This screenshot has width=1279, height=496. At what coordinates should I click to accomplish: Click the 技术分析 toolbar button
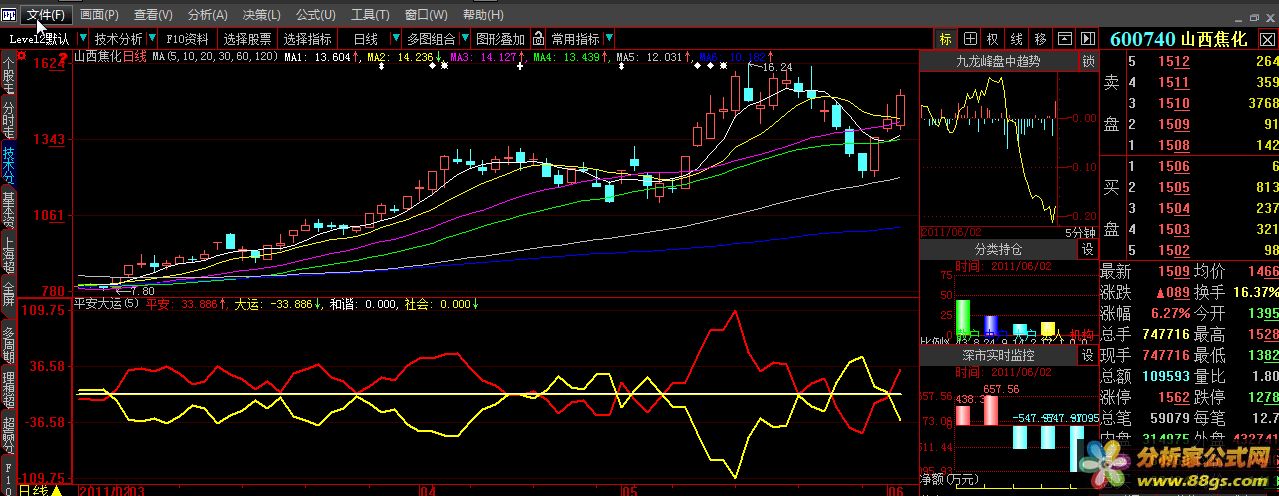point(119,39)
